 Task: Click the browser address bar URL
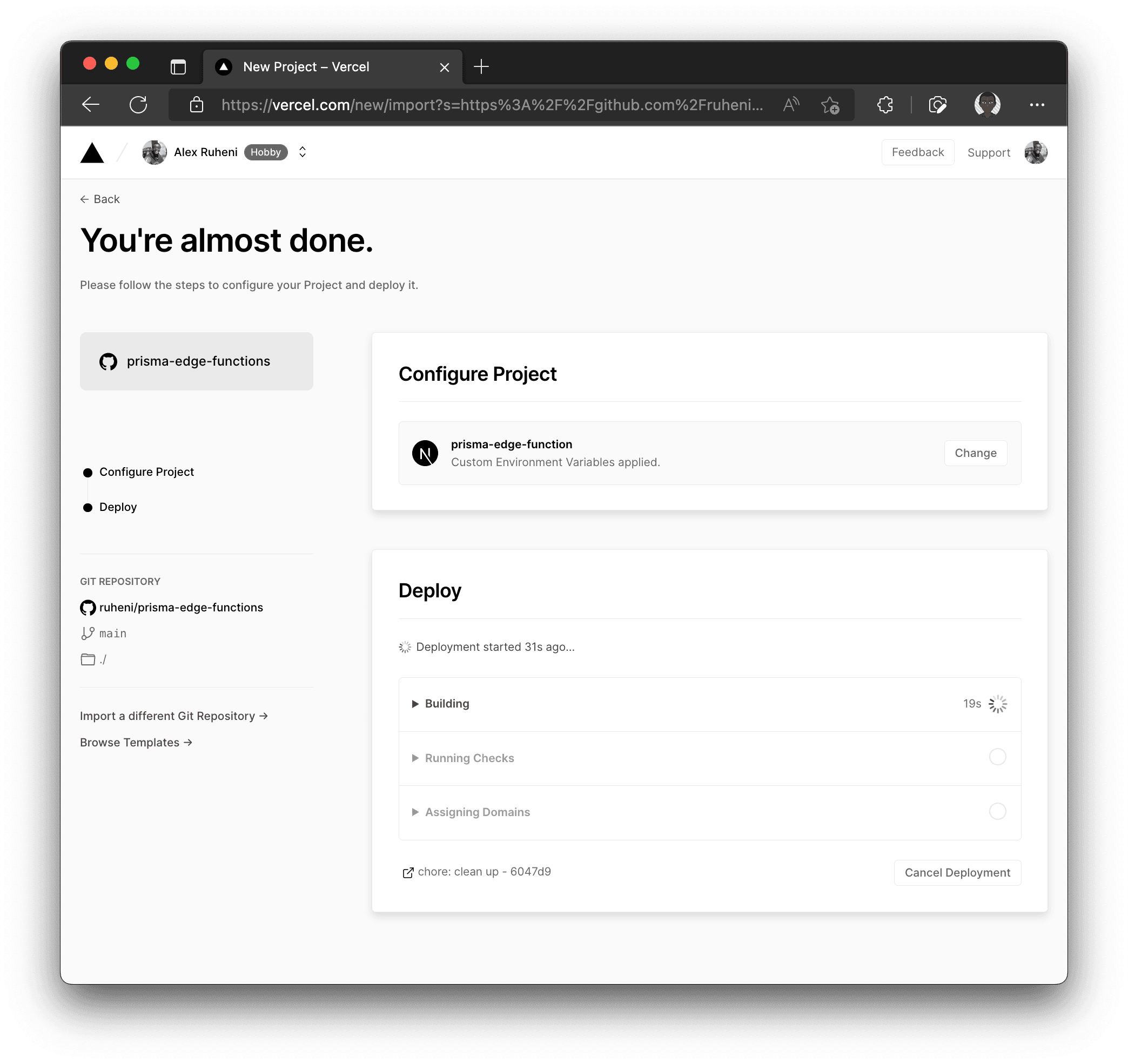coord(492,105)
